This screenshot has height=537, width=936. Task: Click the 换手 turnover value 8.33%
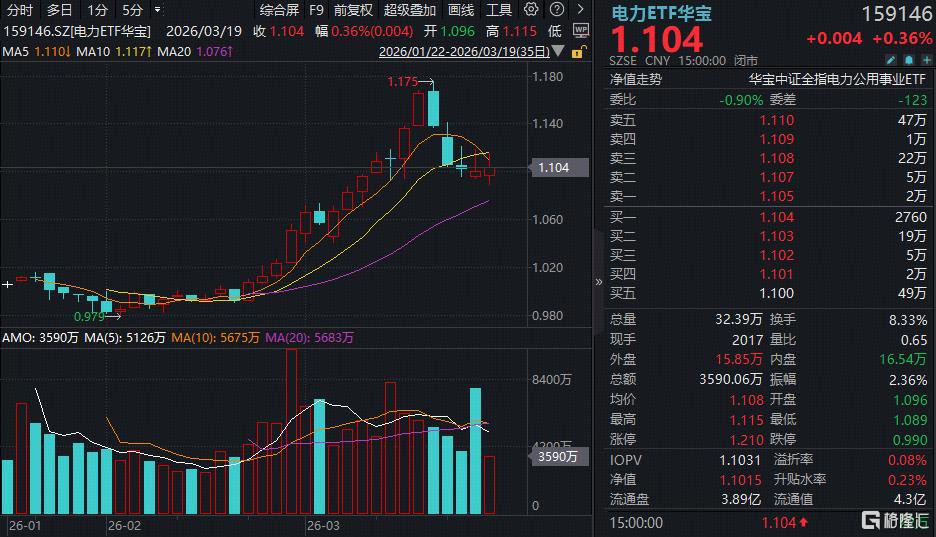coord(908,320)
